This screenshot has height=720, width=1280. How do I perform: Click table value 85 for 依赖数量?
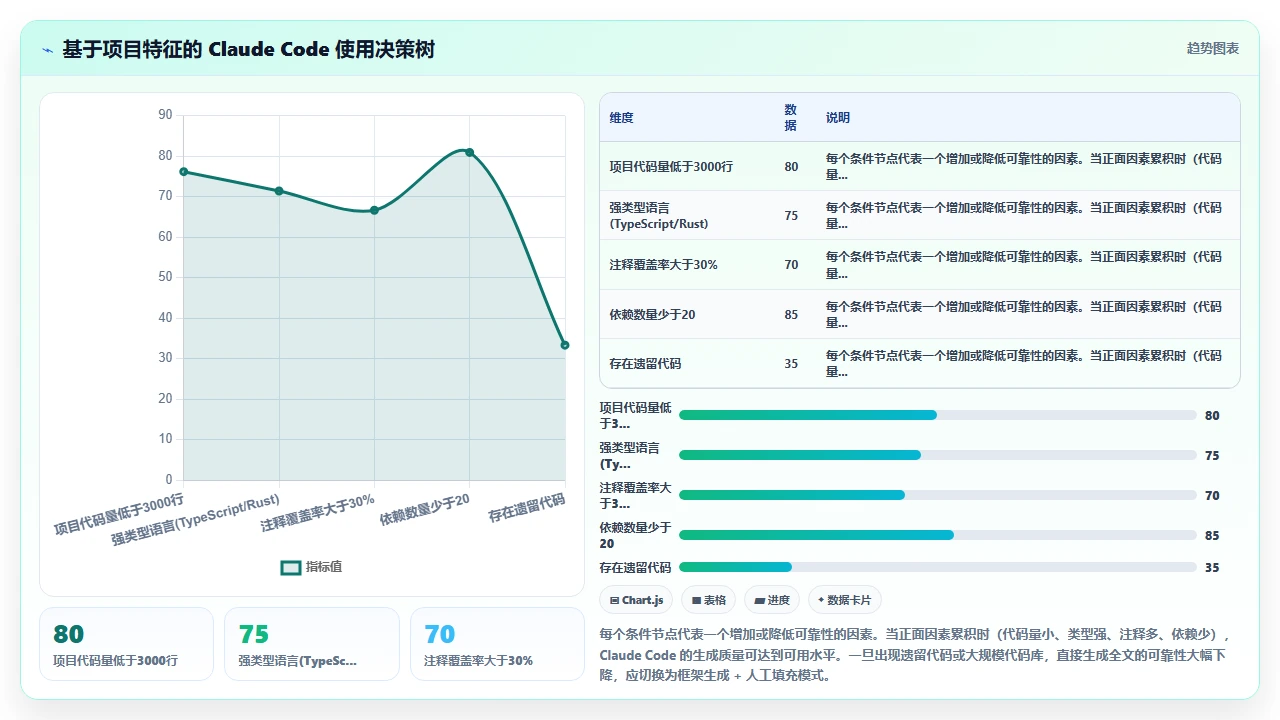coord(791,314)
